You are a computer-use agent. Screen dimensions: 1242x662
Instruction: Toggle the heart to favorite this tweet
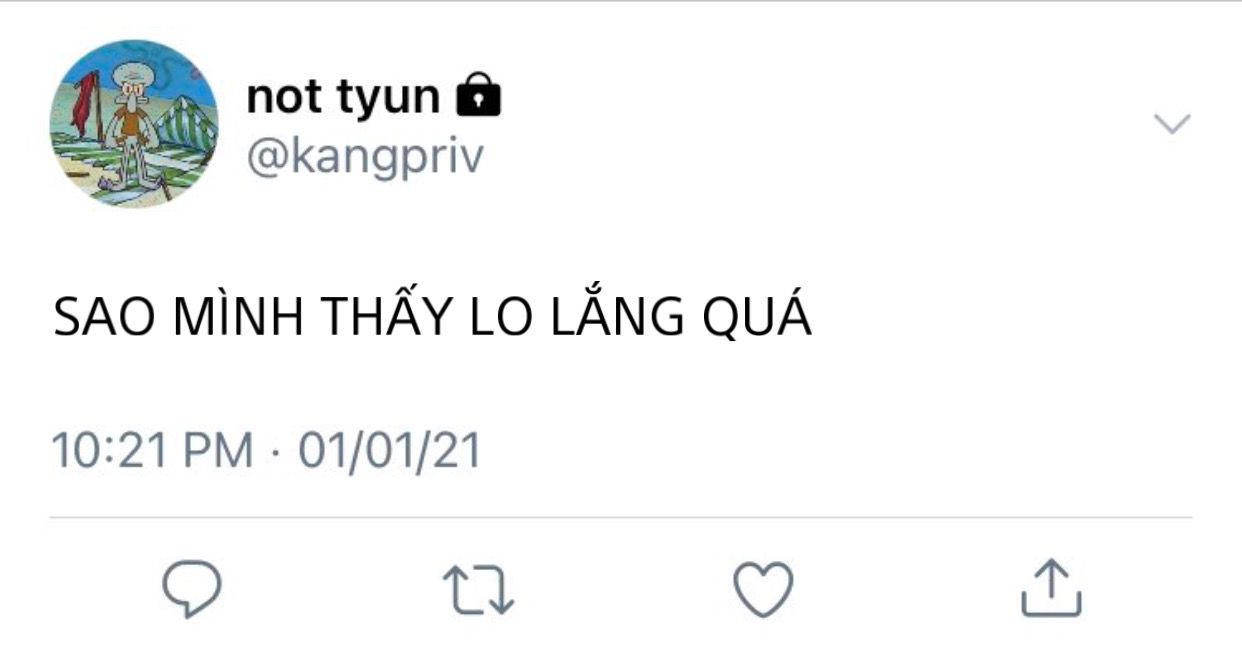(763, 588)
